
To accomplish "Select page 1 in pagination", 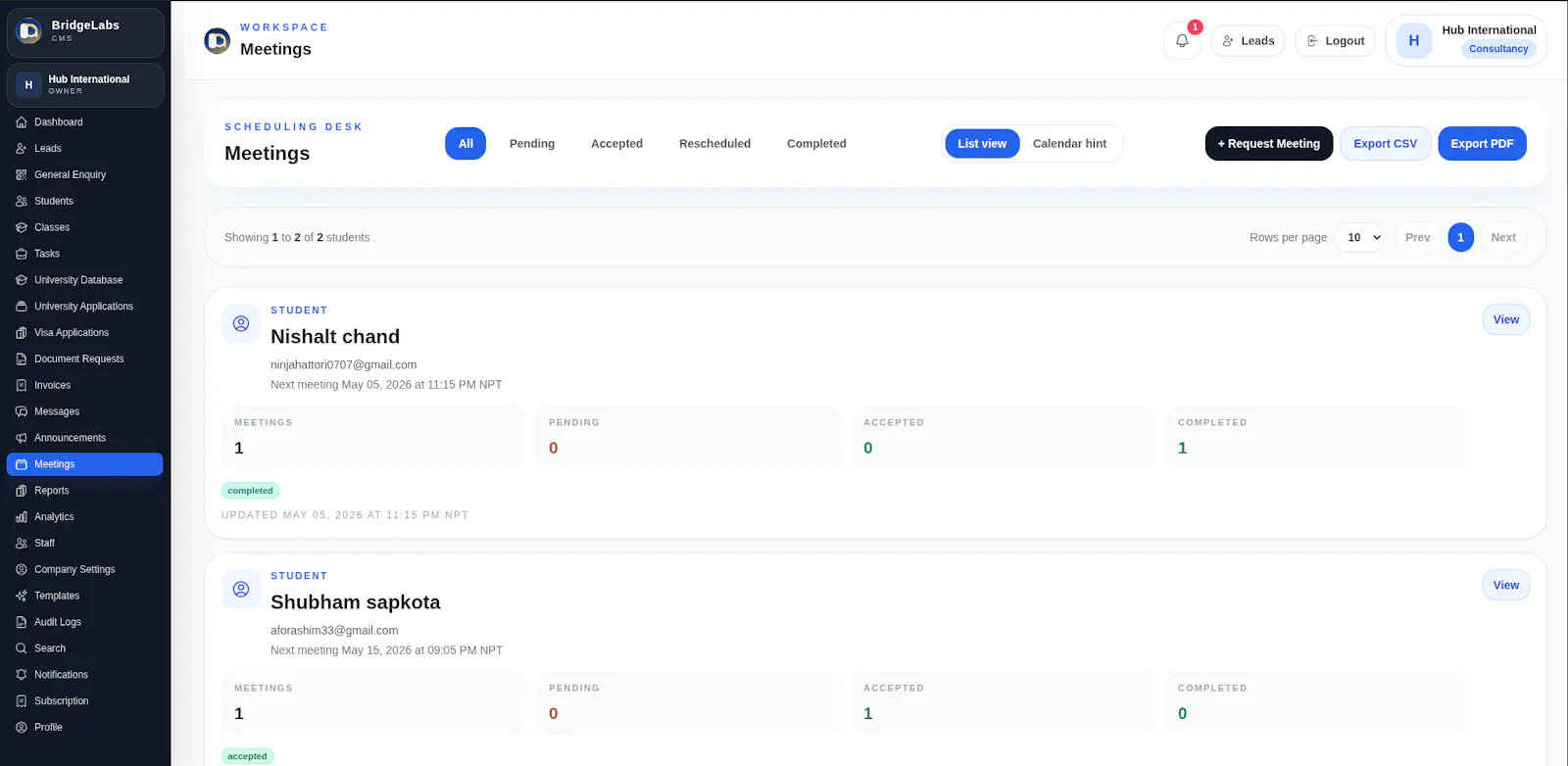I will [x=1460, y=238].
